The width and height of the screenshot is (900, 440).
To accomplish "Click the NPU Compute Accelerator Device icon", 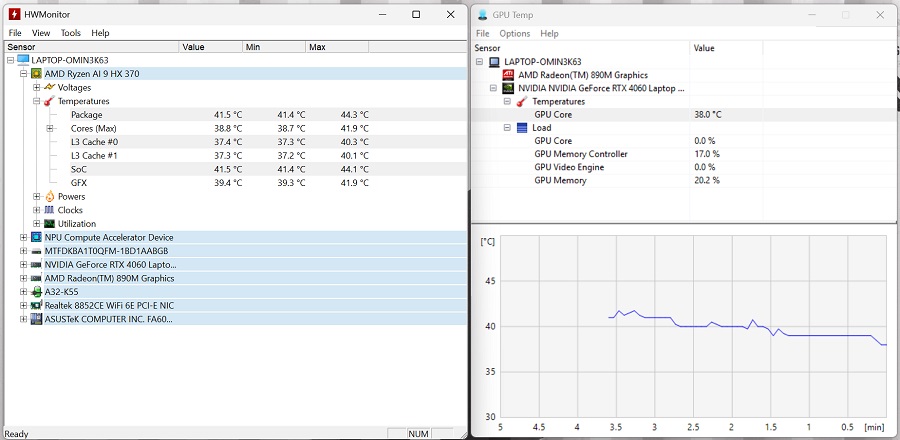I will point(36,238).
